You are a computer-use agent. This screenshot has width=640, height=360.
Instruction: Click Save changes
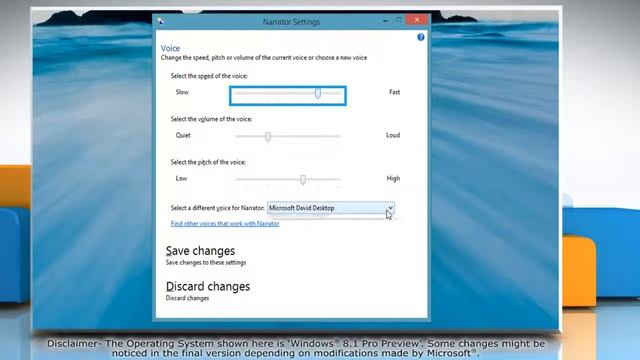[x=200, y=251]
